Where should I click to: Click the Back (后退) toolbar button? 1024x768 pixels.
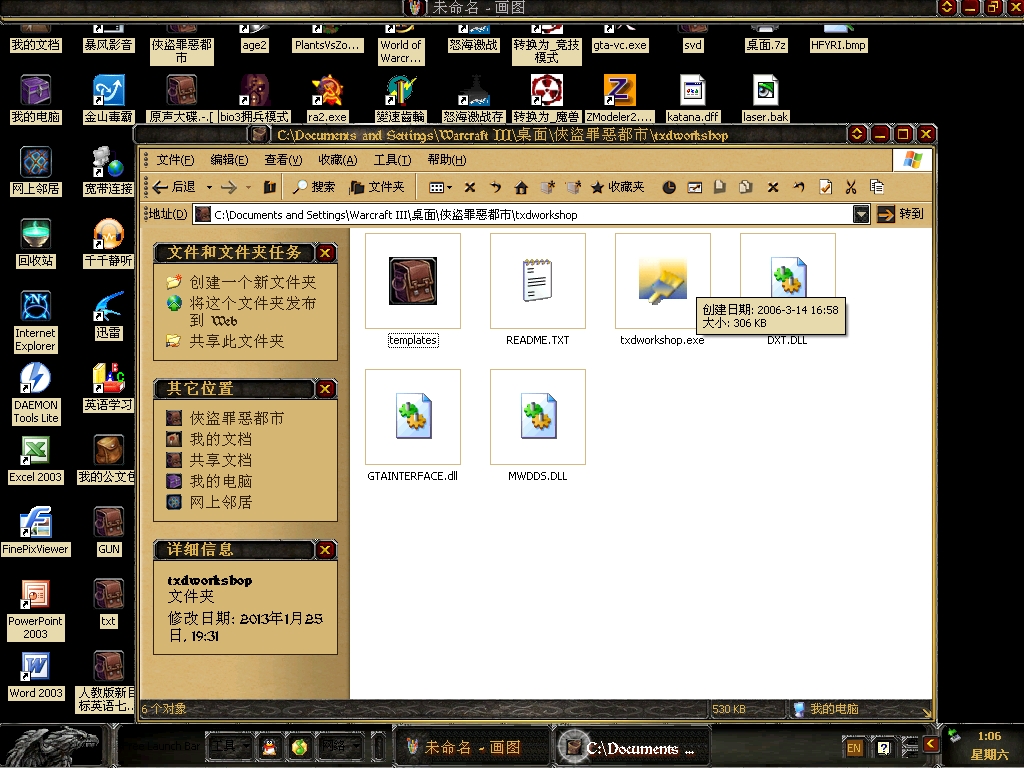point(174,187)
